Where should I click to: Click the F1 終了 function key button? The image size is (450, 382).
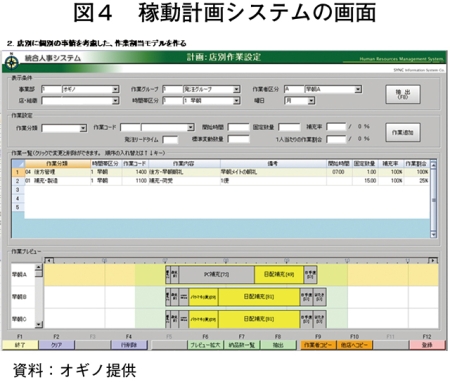(20, 345)
